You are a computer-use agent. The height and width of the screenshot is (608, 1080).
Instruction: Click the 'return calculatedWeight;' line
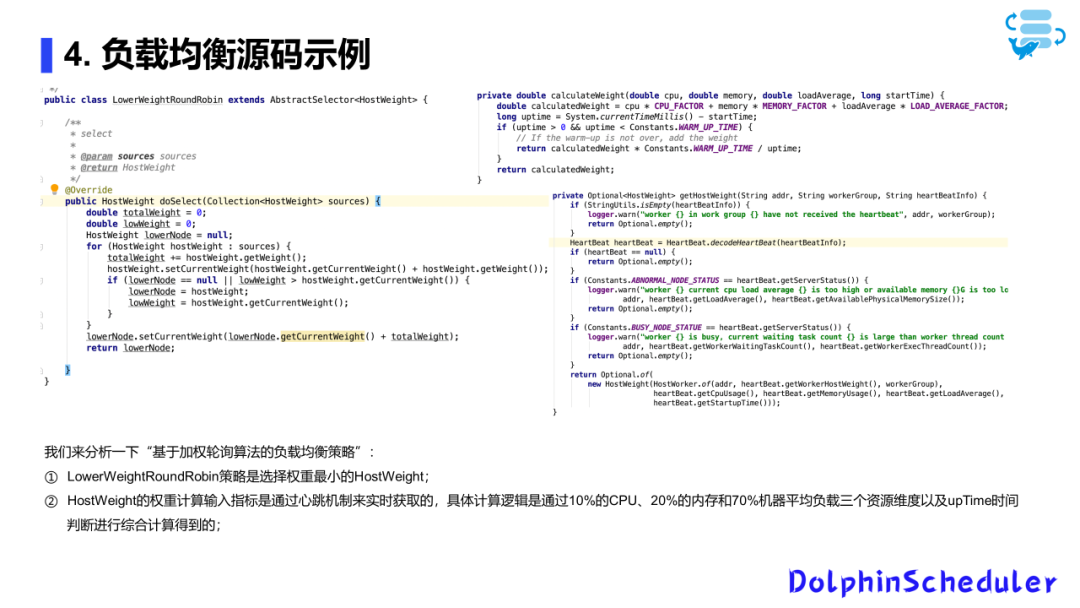[555, 169]
